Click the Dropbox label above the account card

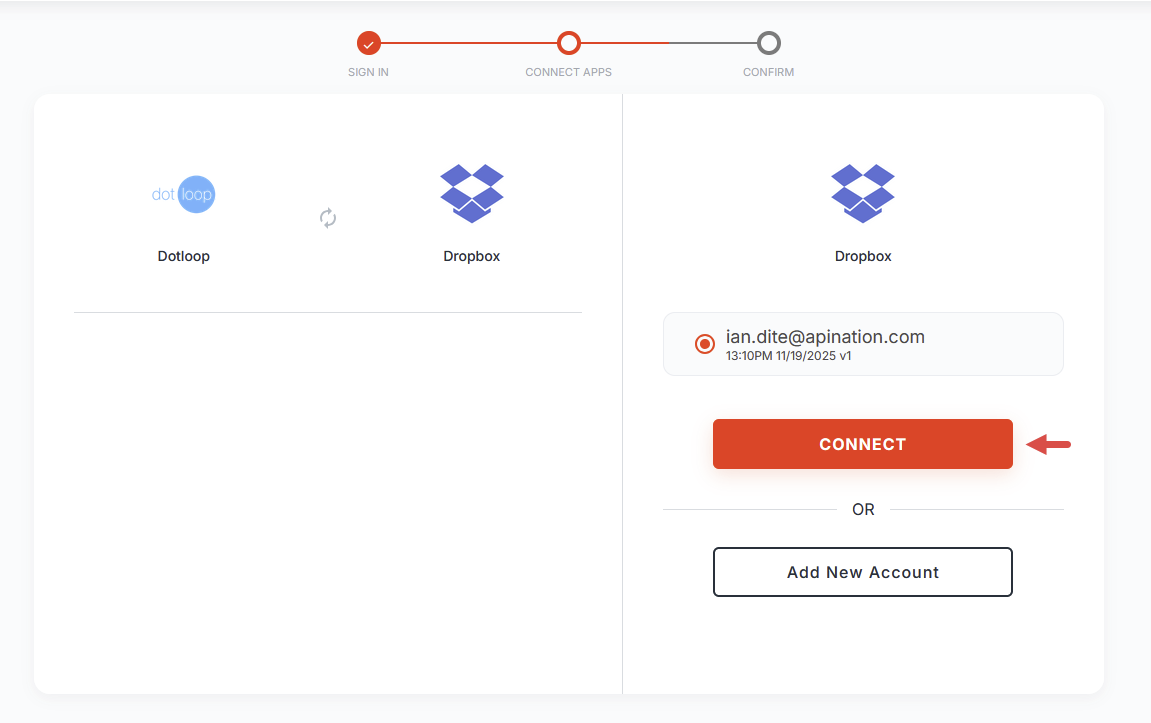click(863, 256)
